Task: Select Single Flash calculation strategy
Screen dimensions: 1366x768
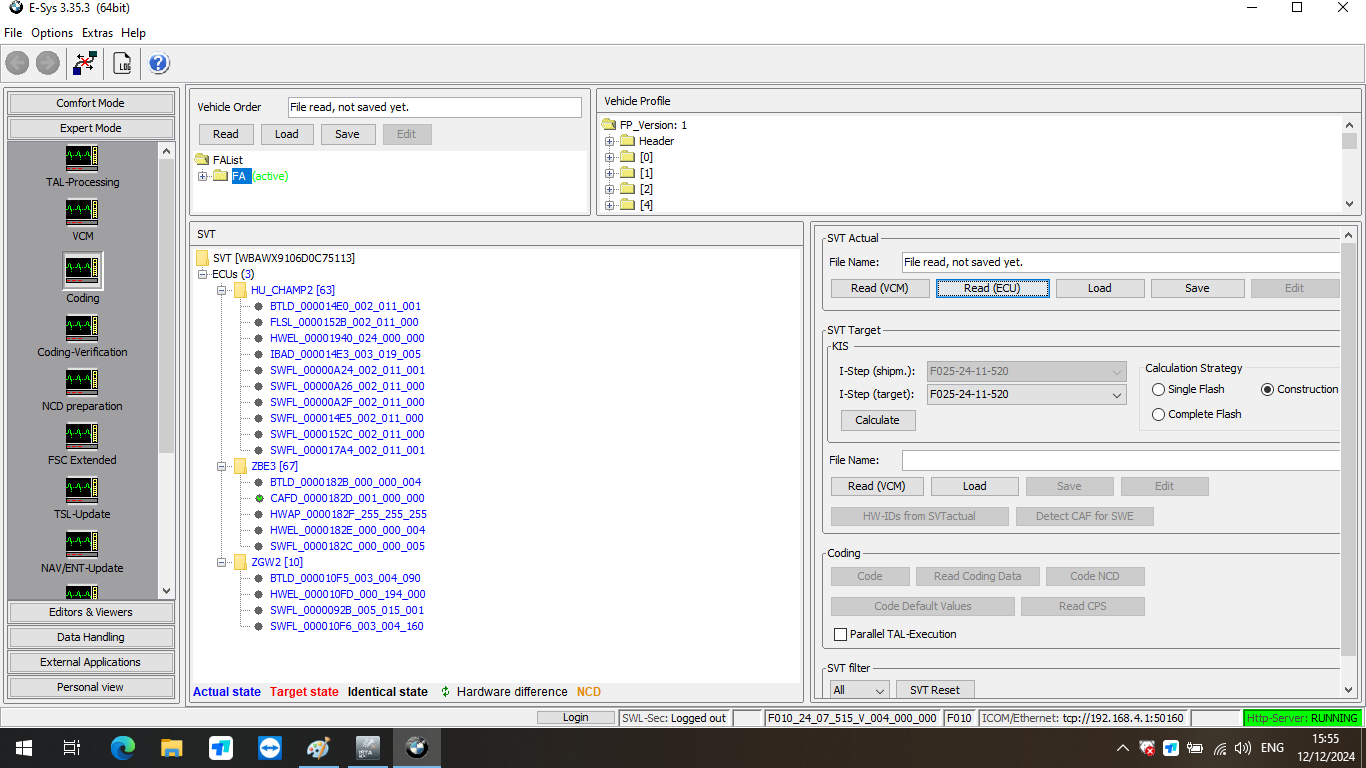Action: click(x=1158, y=389)
